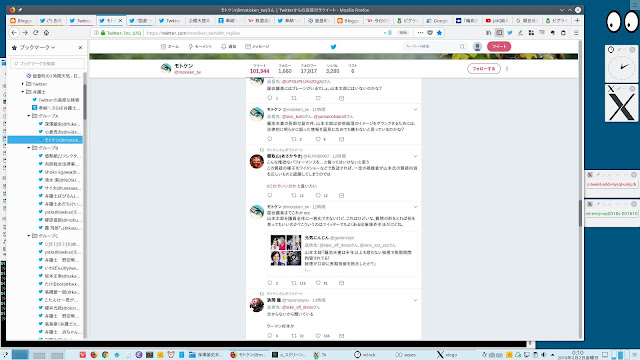Open the Twitterの高度な検索 bookmark
640x360 pixels.
(56, 100)
